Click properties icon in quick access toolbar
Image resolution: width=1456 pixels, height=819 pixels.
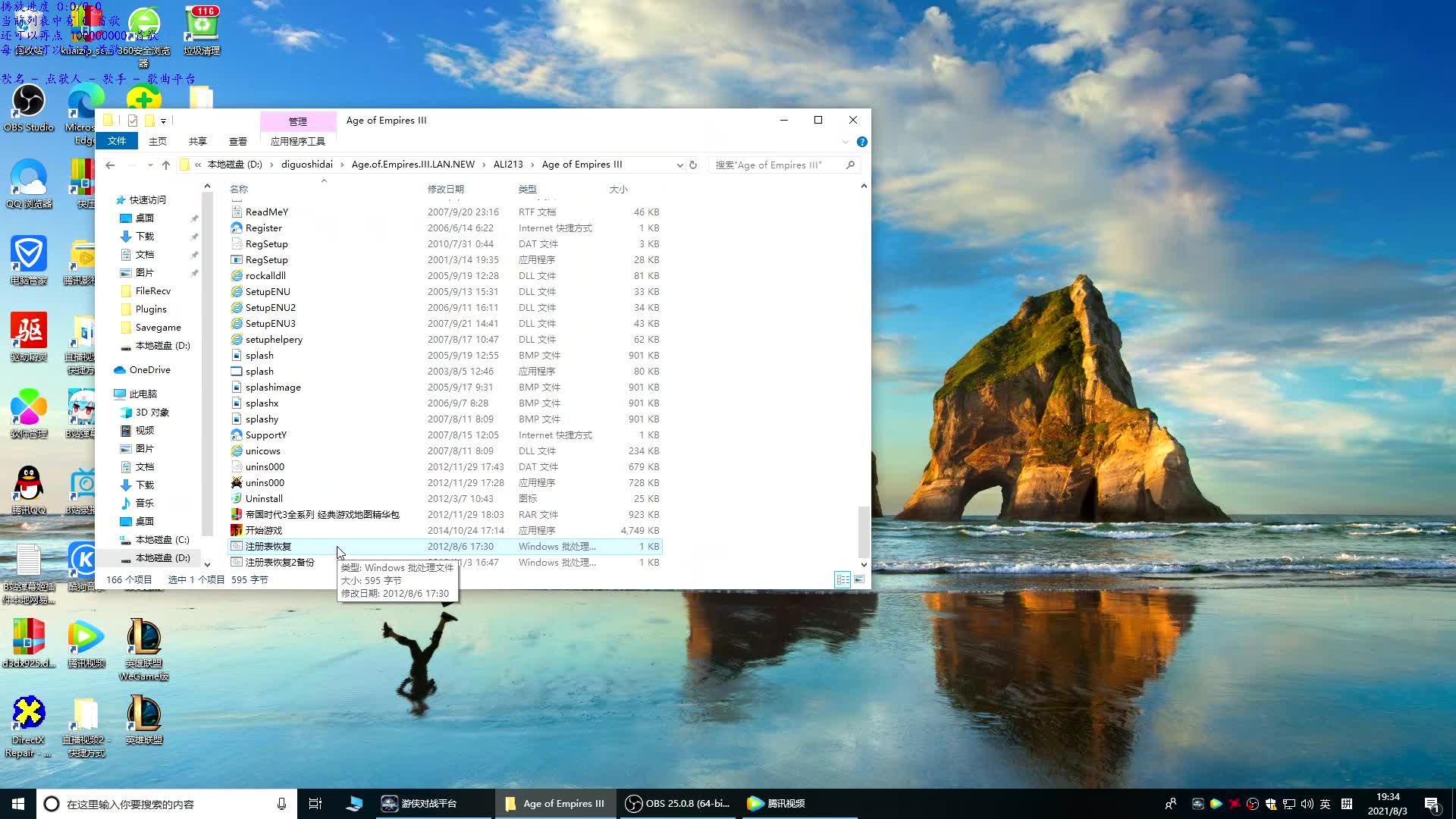(x=133, y=121)
